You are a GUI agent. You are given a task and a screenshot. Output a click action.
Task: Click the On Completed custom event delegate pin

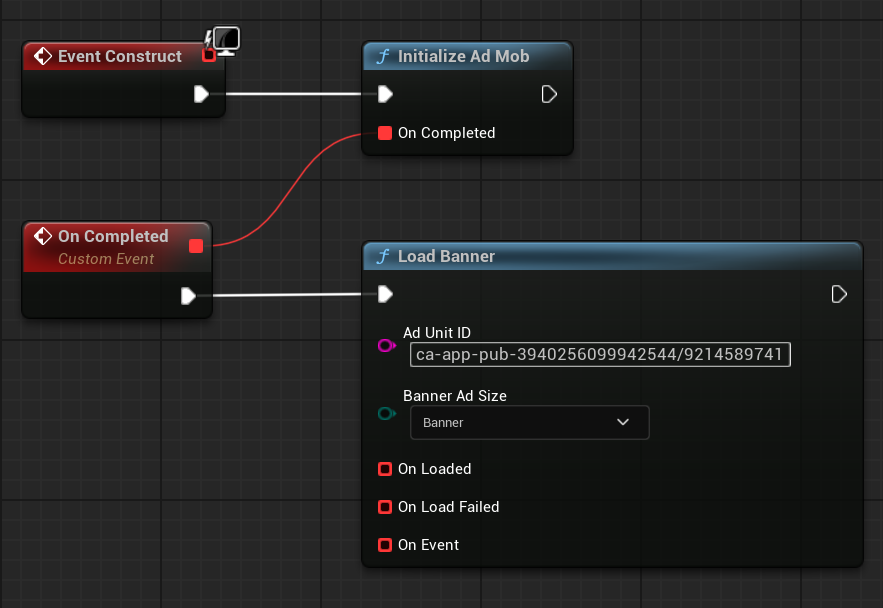click(196, 246)
